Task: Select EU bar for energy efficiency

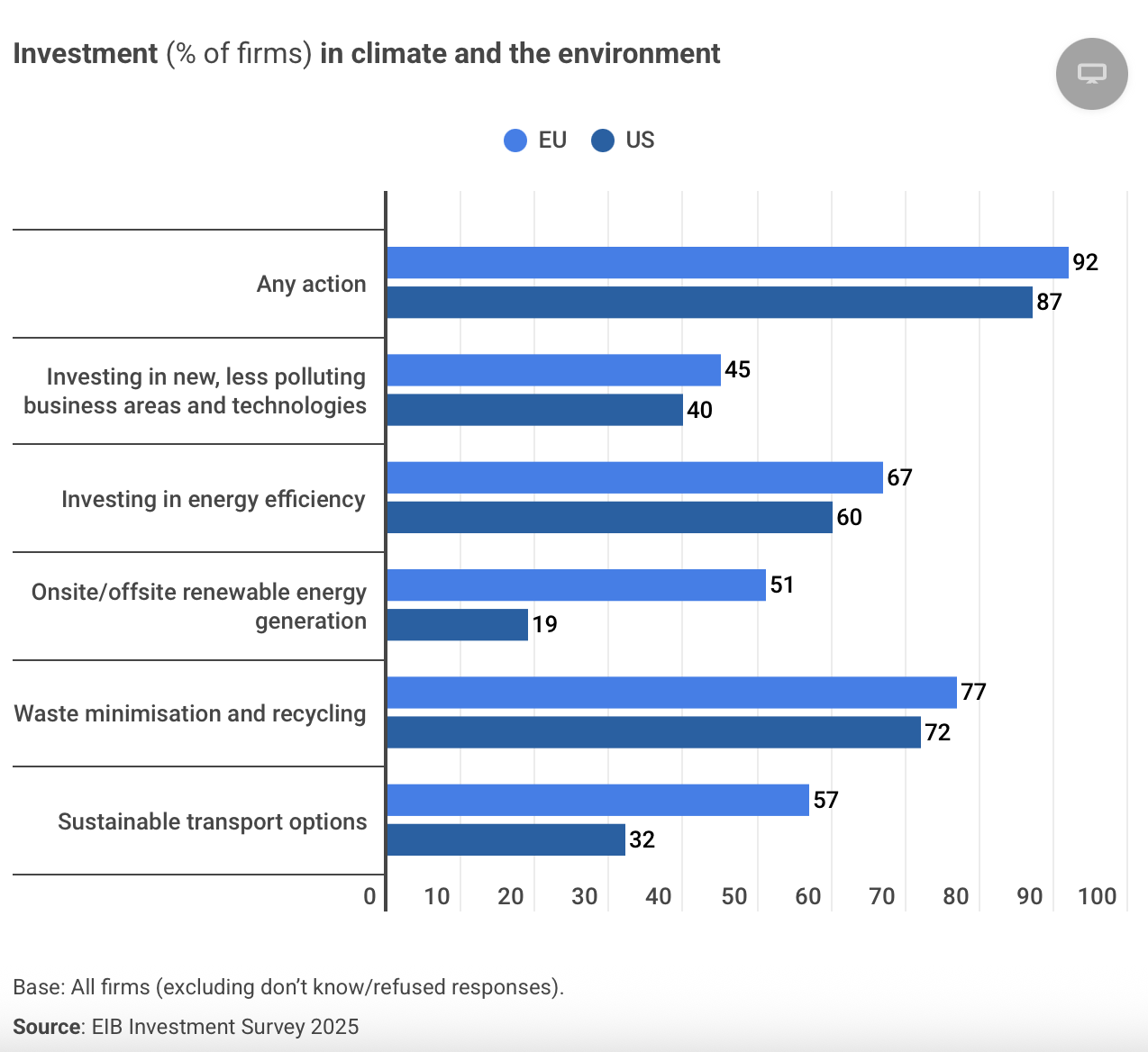Action: coord(634,477)
